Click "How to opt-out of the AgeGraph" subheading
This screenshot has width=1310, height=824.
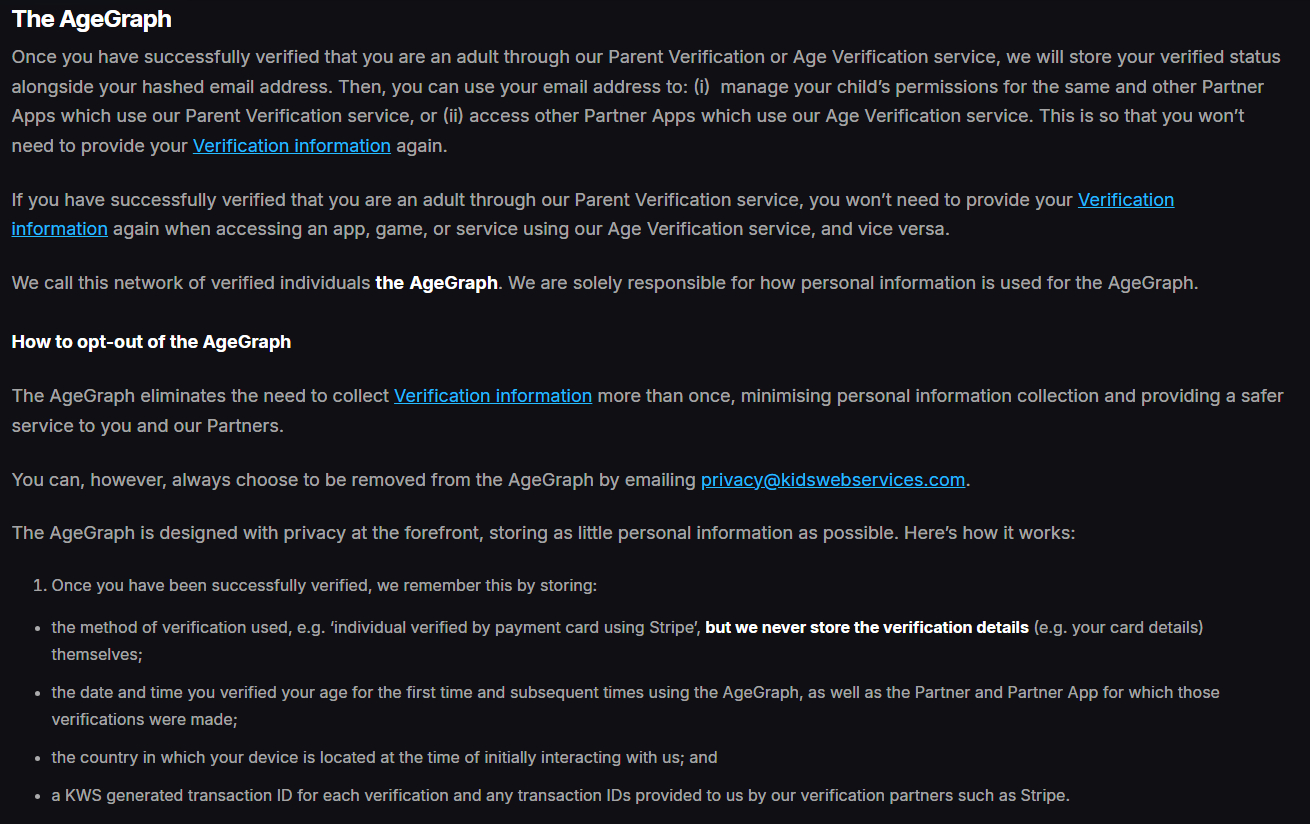151,342
